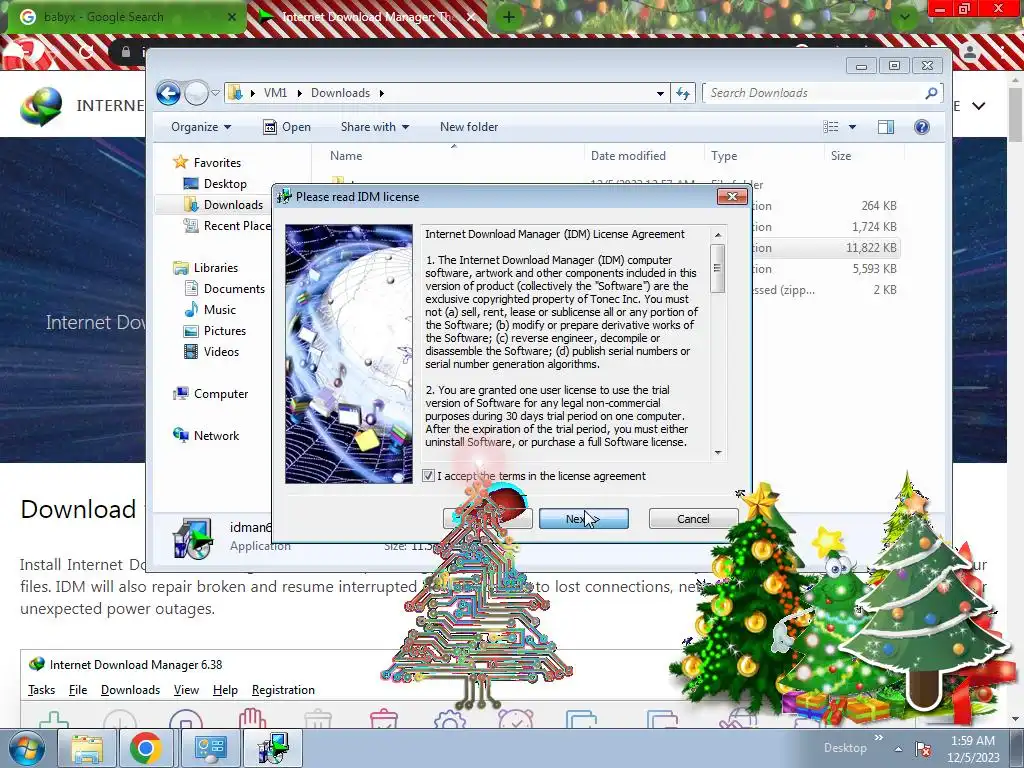The image size is (1024, 768).
Task: Click Next in the IDM license dialog
Action: tap(584, 519)
